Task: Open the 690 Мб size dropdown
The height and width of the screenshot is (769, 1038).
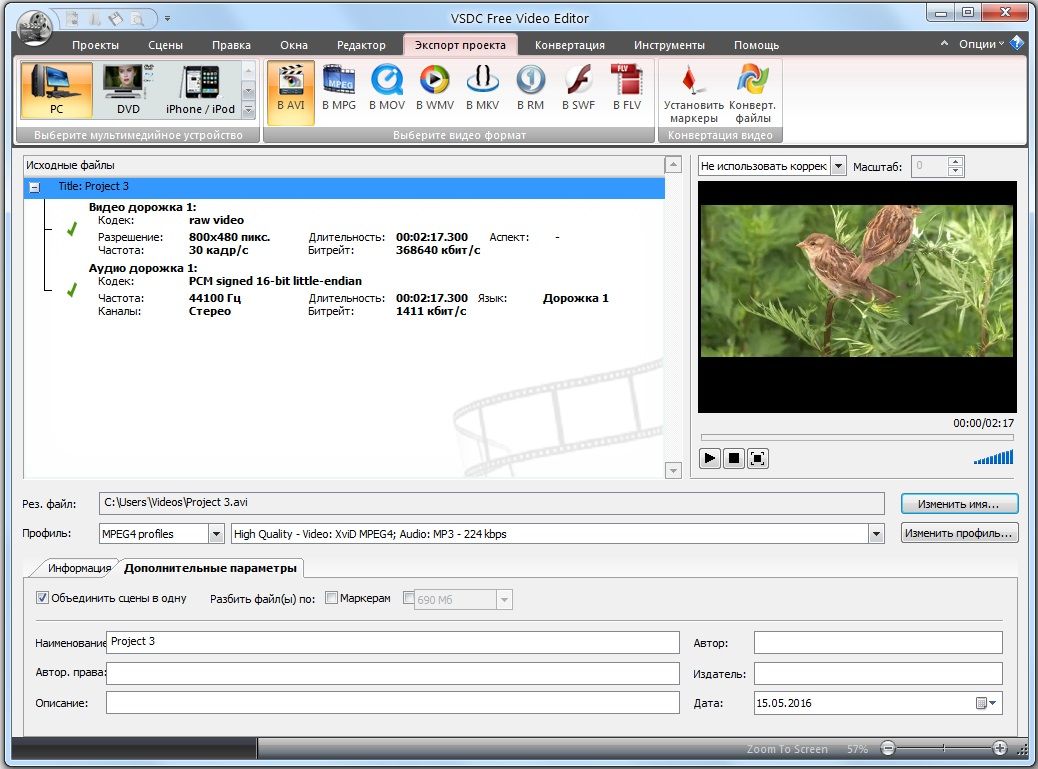Action: point(504,600)
